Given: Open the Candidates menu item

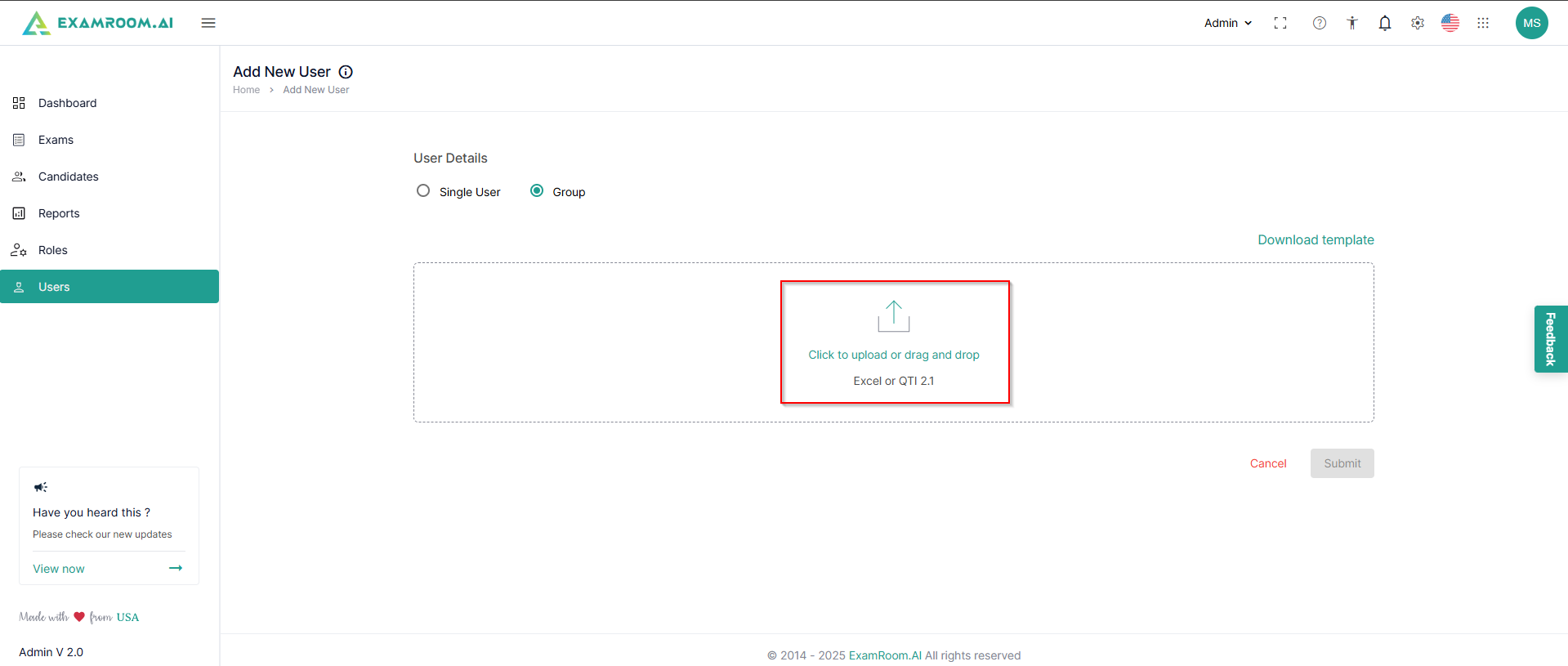Looking at the screenshot, I should pyautogui.click(x=109, y=177).
